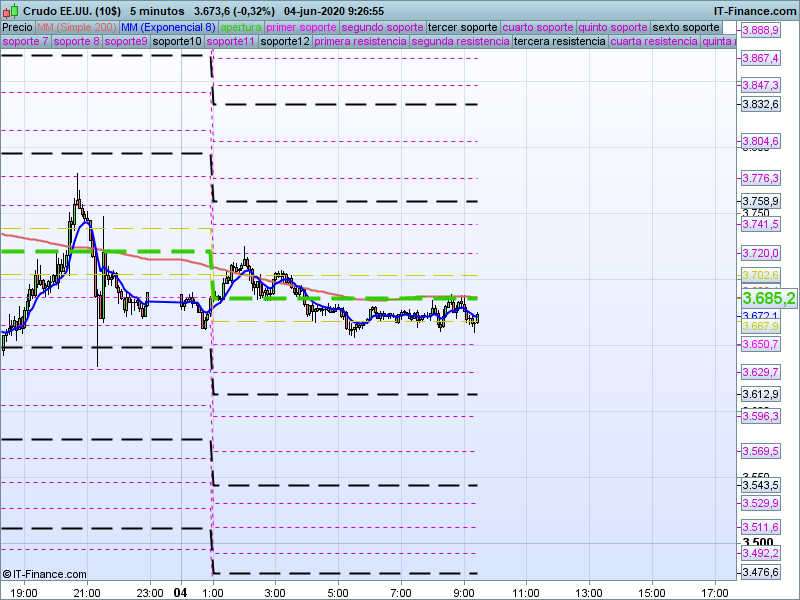Click the tercer soporte indicator label
This screenshot has height=600, width=800.
(461, 27)
